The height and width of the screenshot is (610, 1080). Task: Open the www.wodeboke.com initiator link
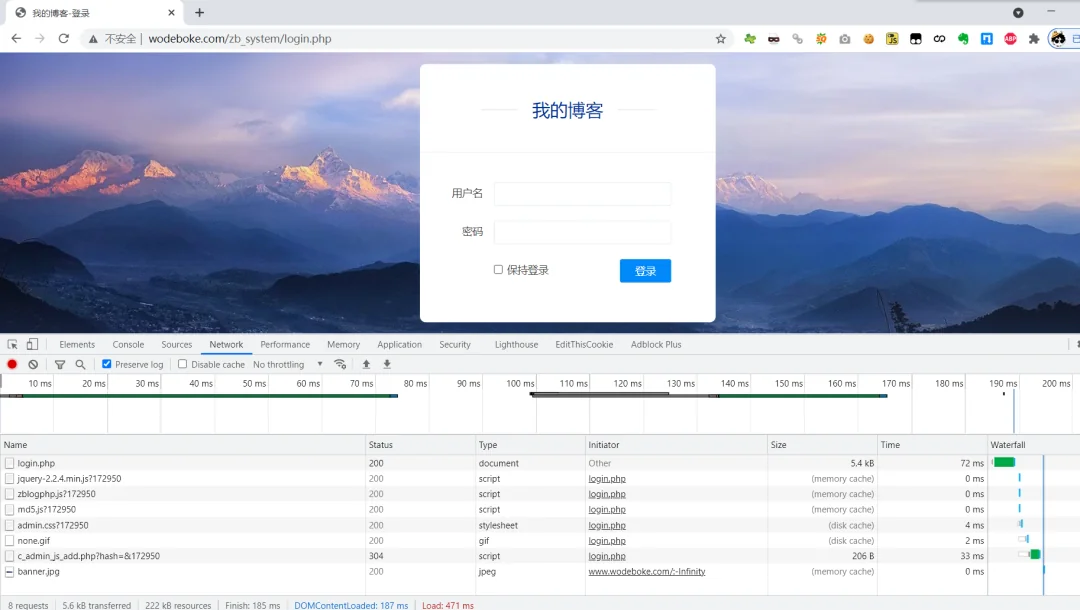(647, 571)
